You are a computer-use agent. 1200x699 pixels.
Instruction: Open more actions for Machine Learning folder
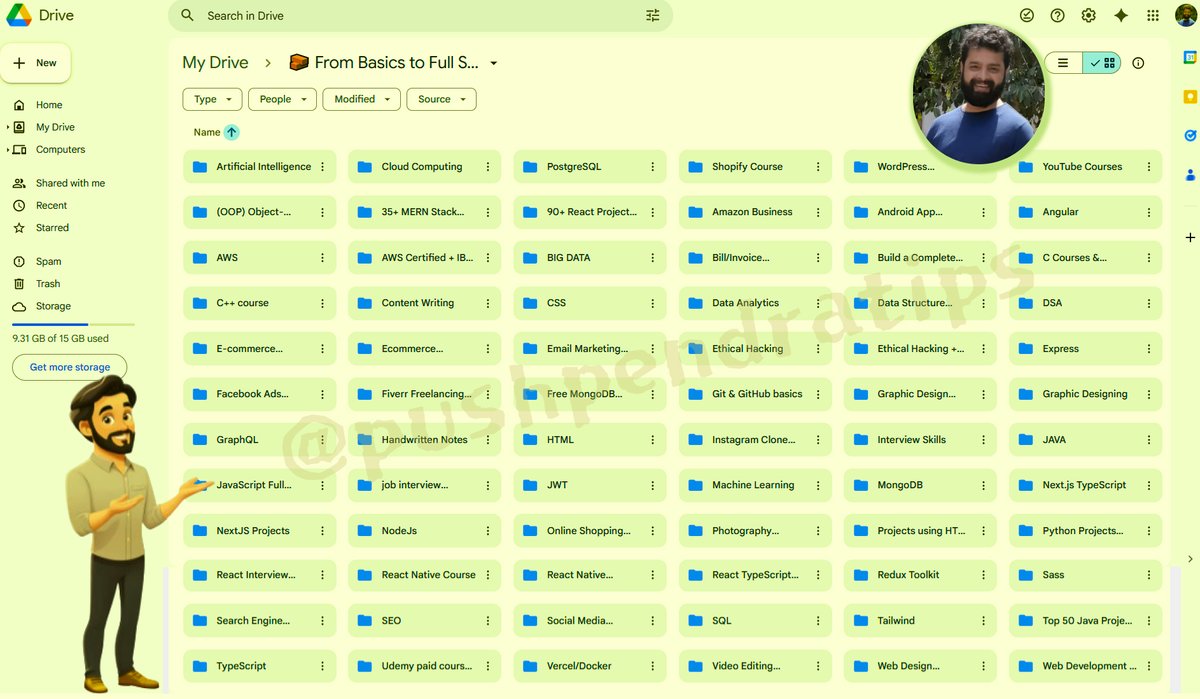click(x=818, y=485)
